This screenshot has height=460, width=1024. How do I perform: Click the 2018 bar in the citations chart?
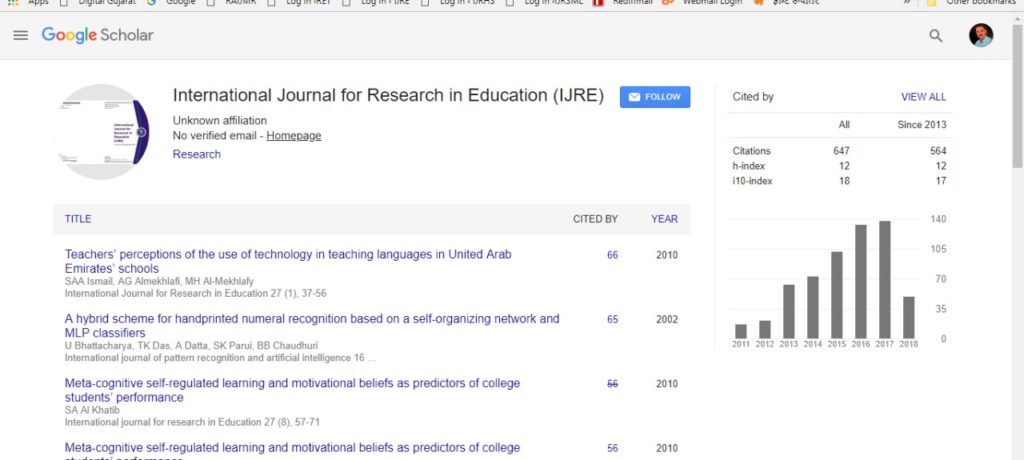[x=908, y=318]
